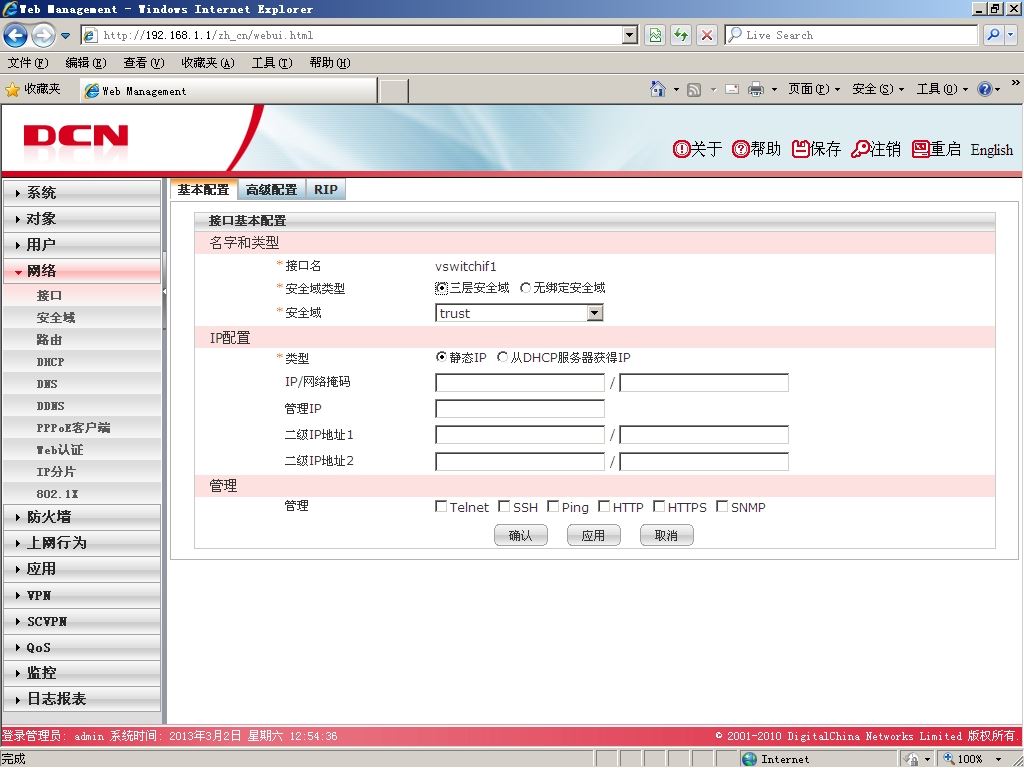Enable the HTTP checkbox

(604, 507)
